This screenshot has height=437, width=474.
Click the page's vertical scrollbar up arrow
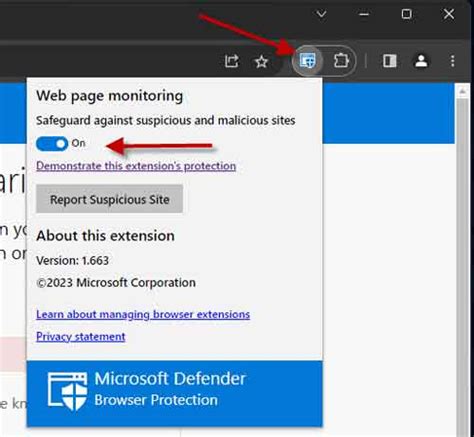coord(462,91)
